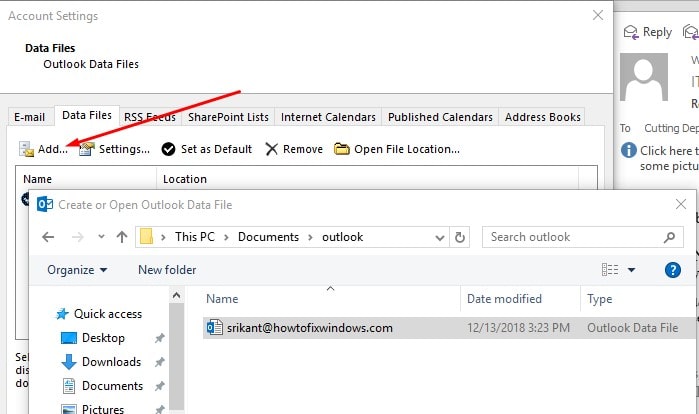Click the Outlook data file icon
This screenshot has width=699, height=414.
click(214, 328)
